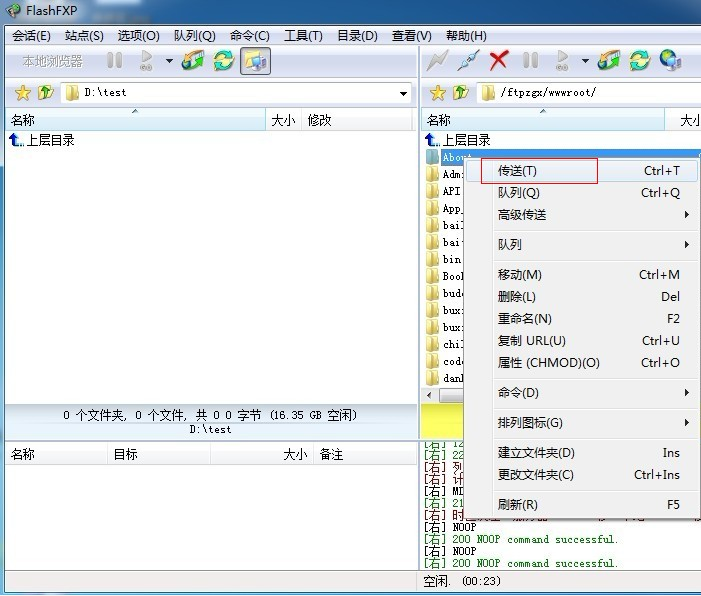Open local bookmarks star icon
Image resolution: width=701 pixels, height=596 pixels.
tap(23, 93)
